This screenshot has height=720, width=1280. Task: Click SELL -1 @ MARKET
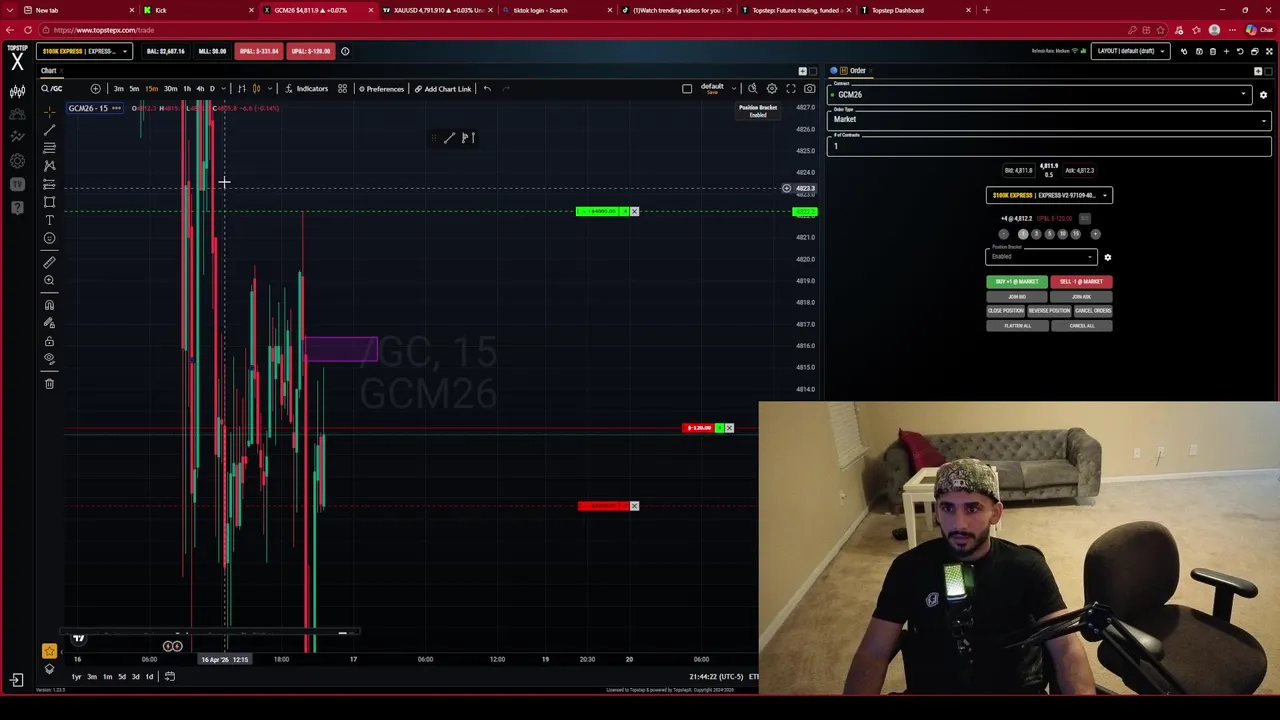(1081, 282)
